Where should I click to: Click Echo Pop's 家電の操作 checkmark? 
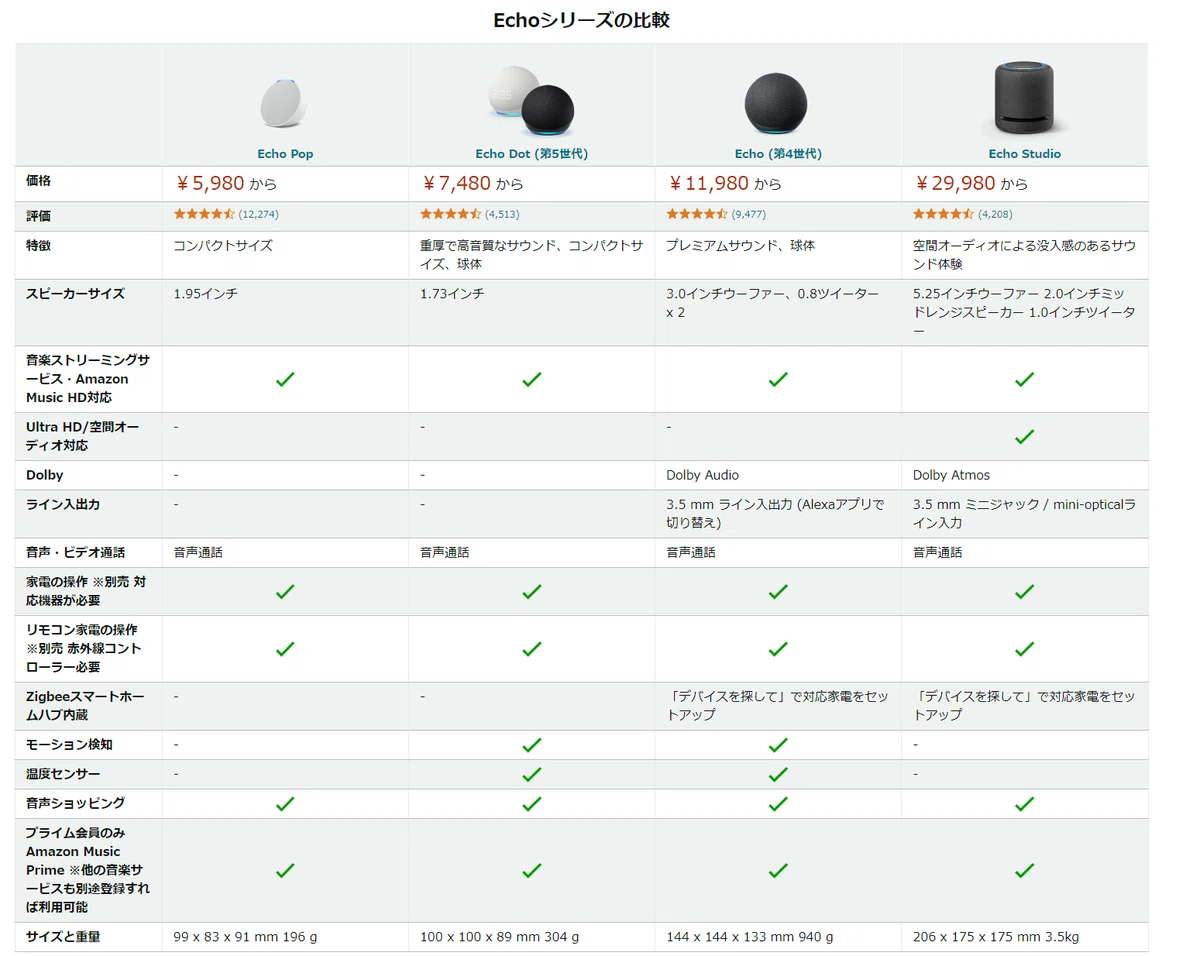click(285, 591)
